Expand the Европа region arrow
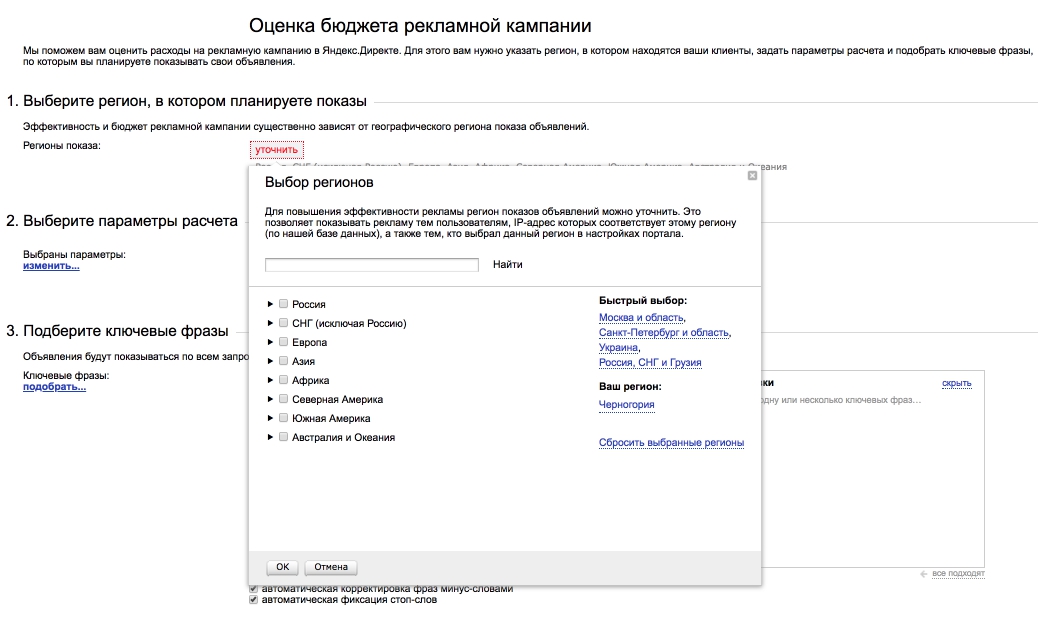This screenshot has width=1038, height=617. (270, 342)
